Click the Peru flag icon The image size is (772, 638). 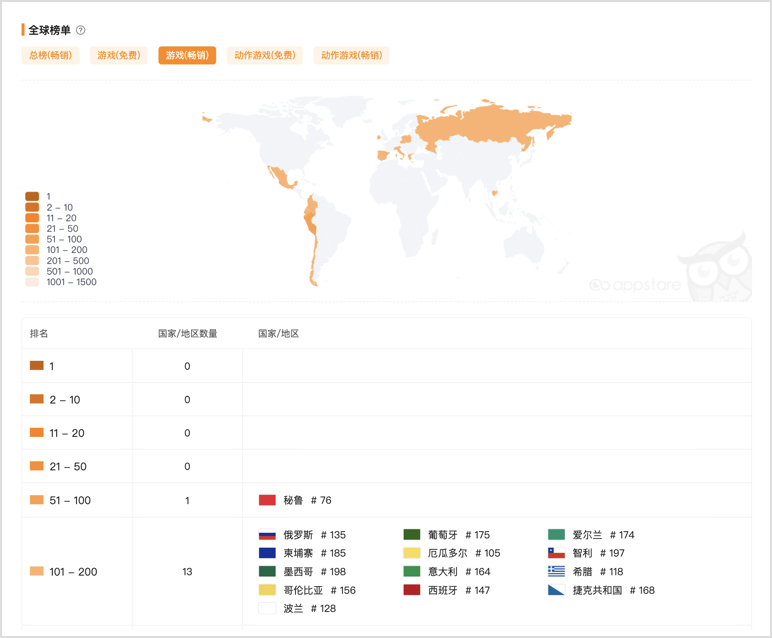click(x=267, y=500)
